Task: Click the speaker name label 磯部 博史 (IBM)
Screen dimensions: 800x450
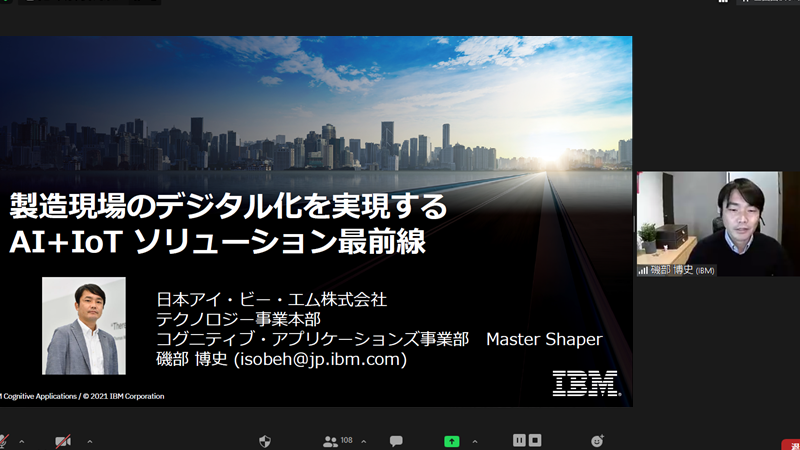Action: [683, 270]
